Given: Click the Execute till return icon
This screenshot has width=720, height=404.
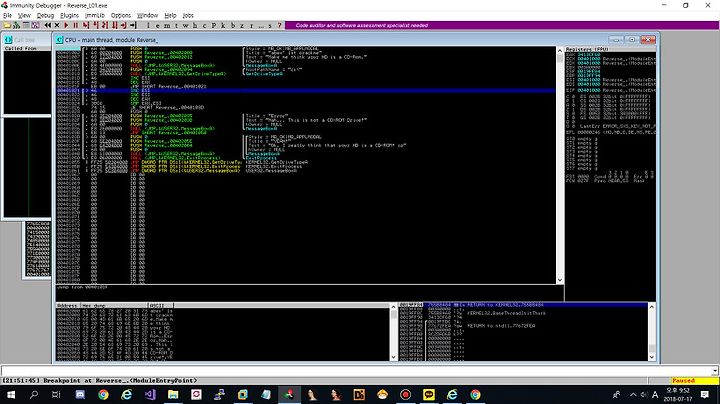Looking at the screenshot, I should [x=124, y=25].
